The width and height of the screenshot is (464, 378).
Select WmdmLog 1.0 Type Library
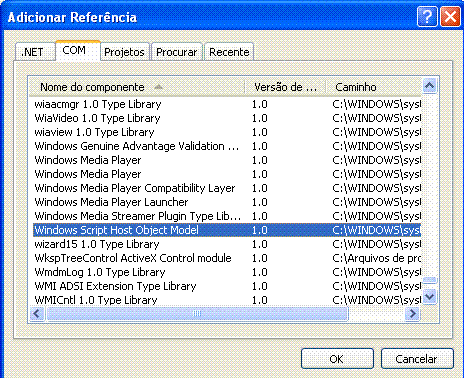coord(227,272)
